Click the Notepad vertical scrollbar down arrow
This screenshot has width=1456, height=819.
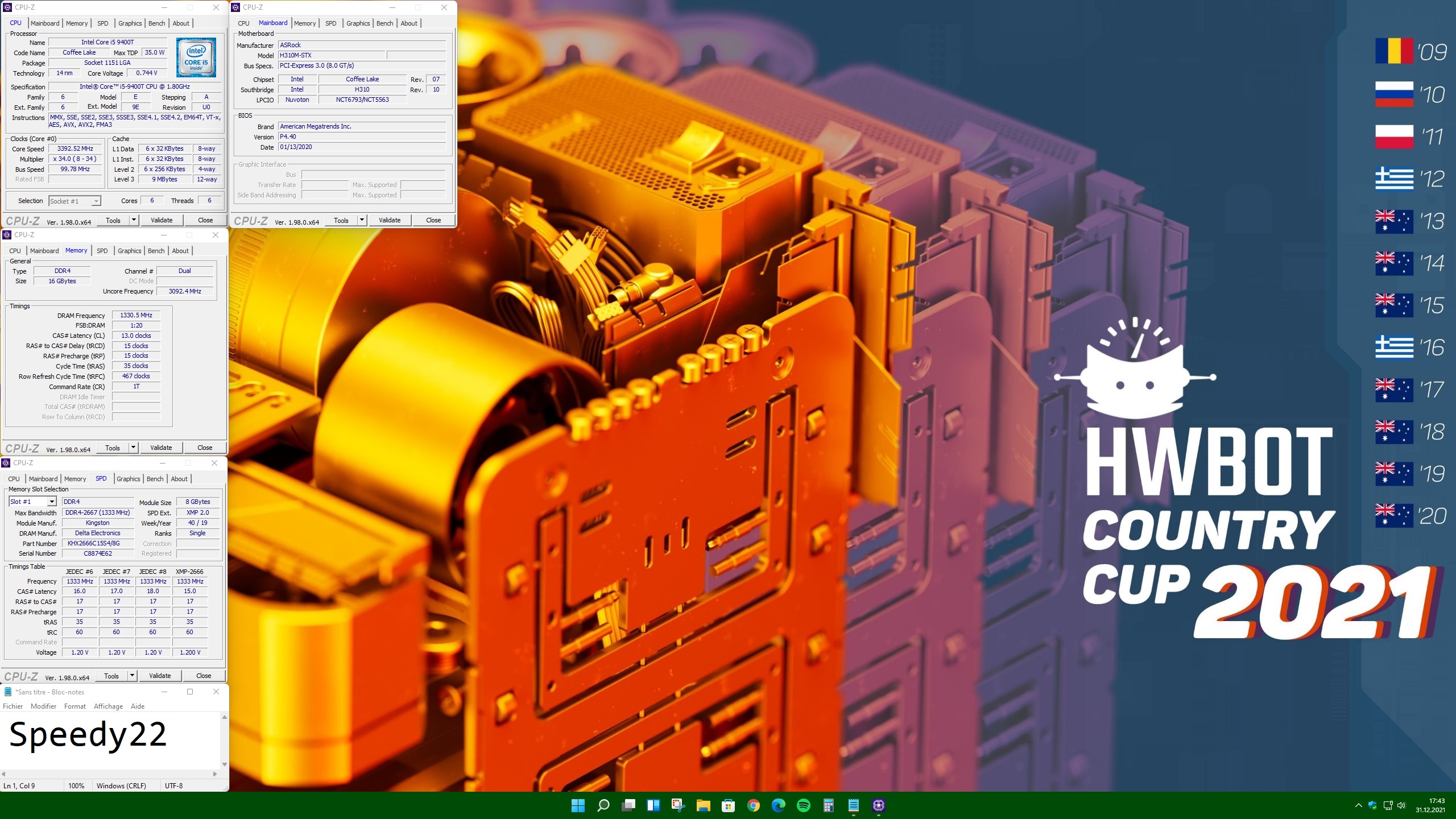coord(224,764)
